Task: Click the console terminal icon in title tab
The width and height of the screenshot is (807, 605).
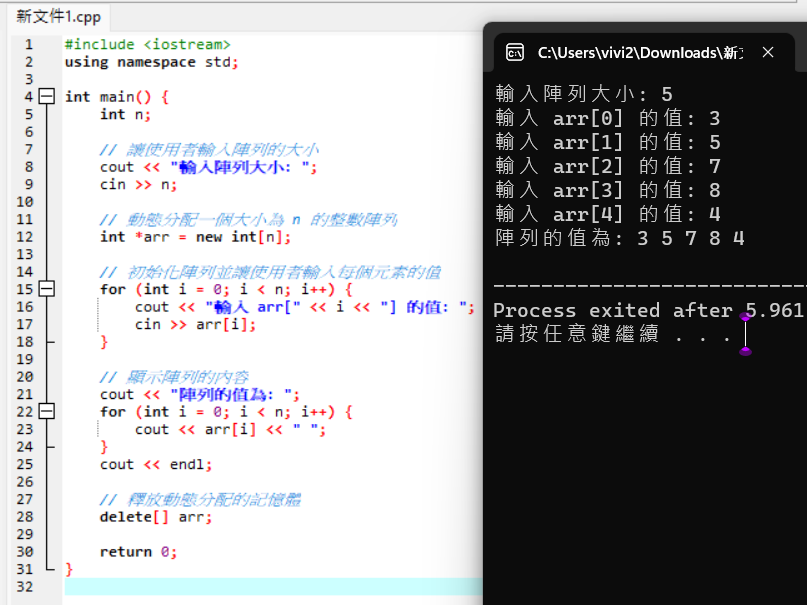Action: pos(515,52)
